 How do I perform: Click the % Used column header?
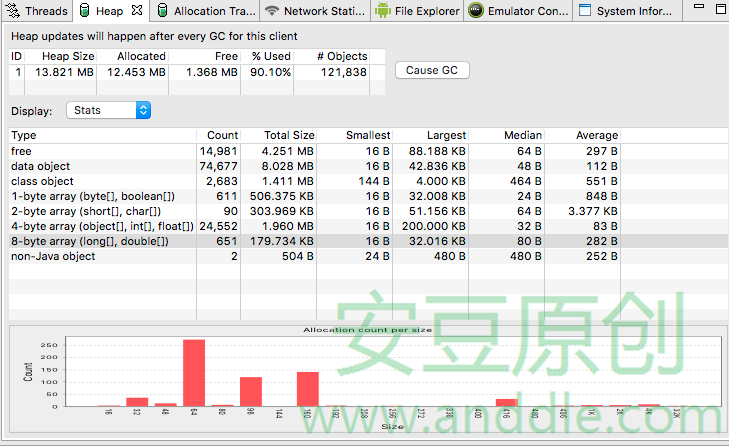point(267,56)
